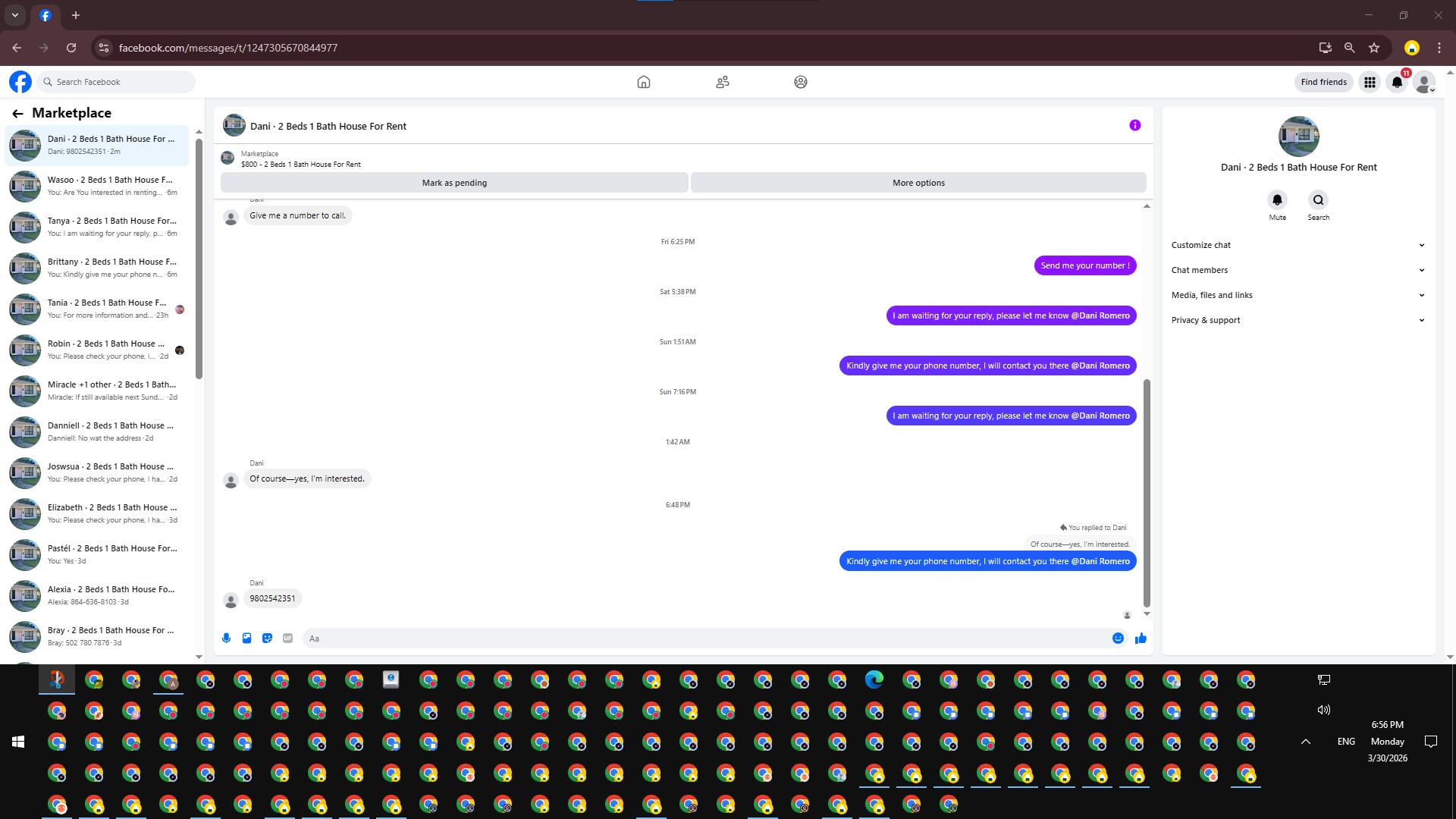Open the Friends tab in top navigation
The image size is (1456, 819).
722,82
